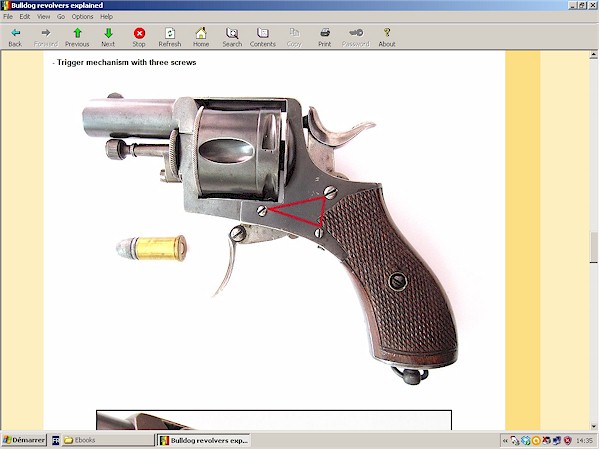
Task: Open the Edit menu
Action: (25, 17)
